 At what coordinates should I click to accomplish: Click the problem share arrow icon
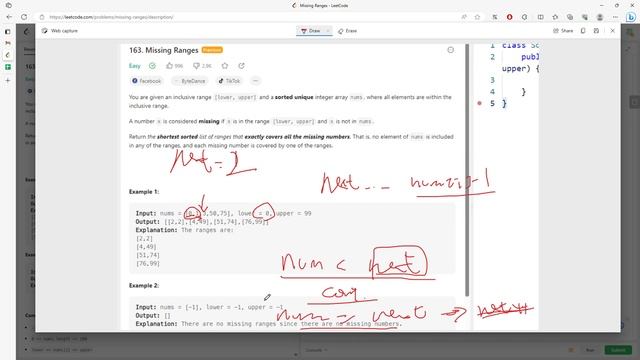coord(242,66)
